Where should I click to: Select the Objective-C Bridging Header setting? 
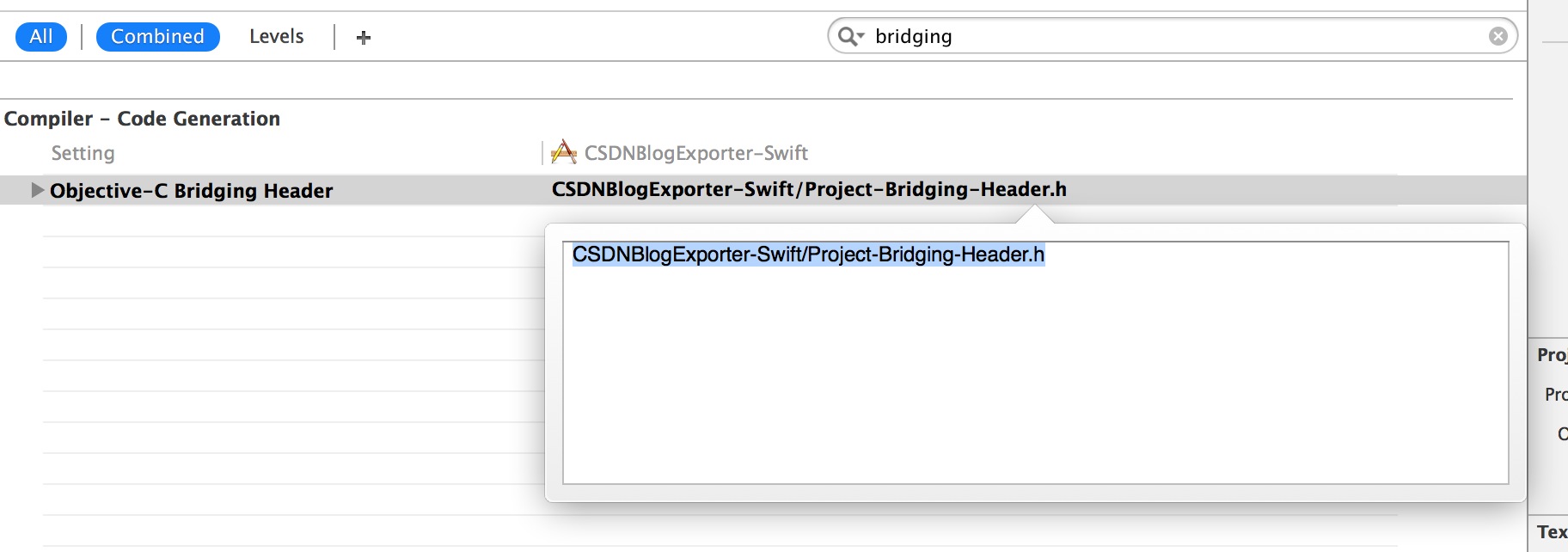[x=191, y=191]
